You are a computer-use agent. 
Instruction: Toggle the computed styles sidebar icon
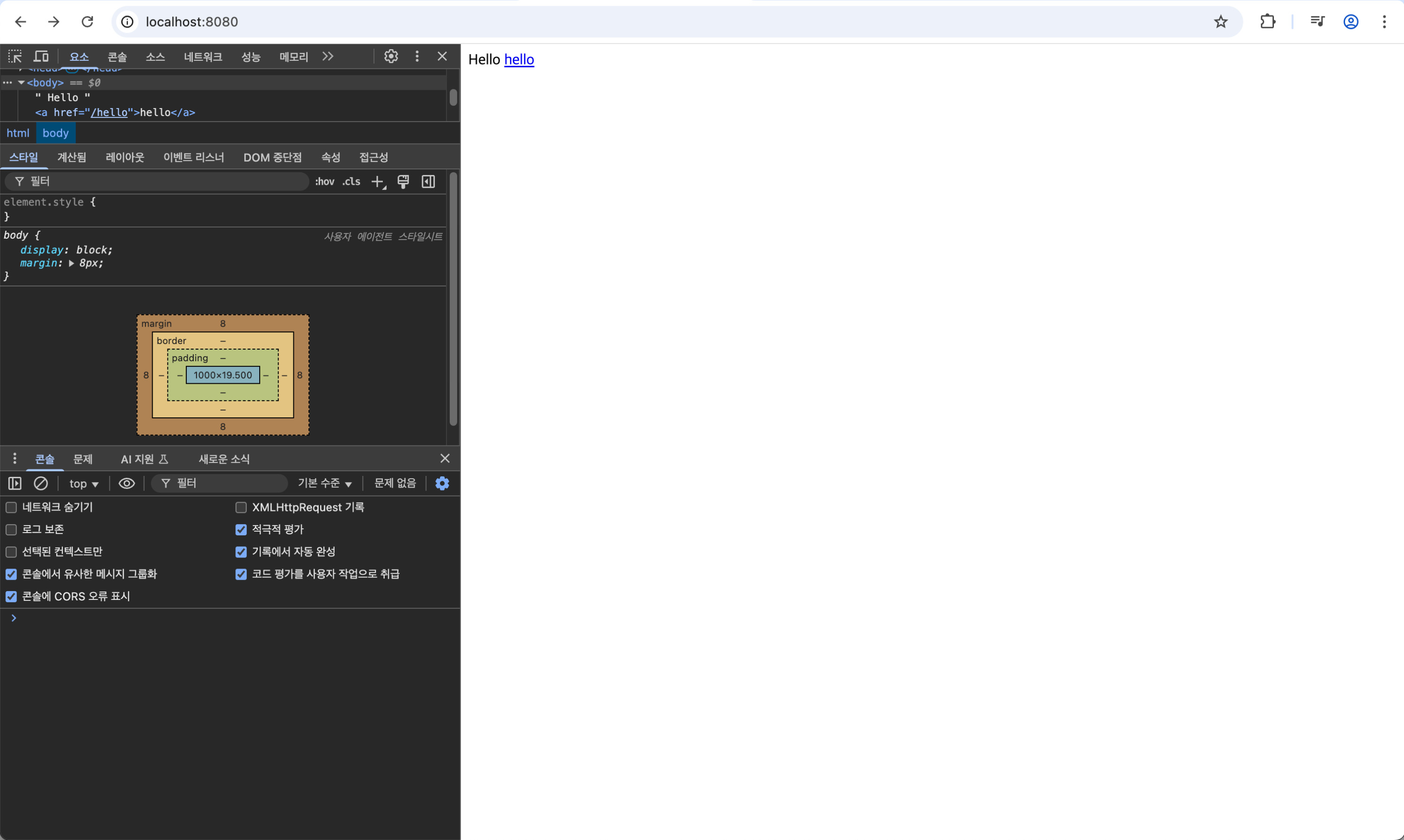tap(428, 182)
